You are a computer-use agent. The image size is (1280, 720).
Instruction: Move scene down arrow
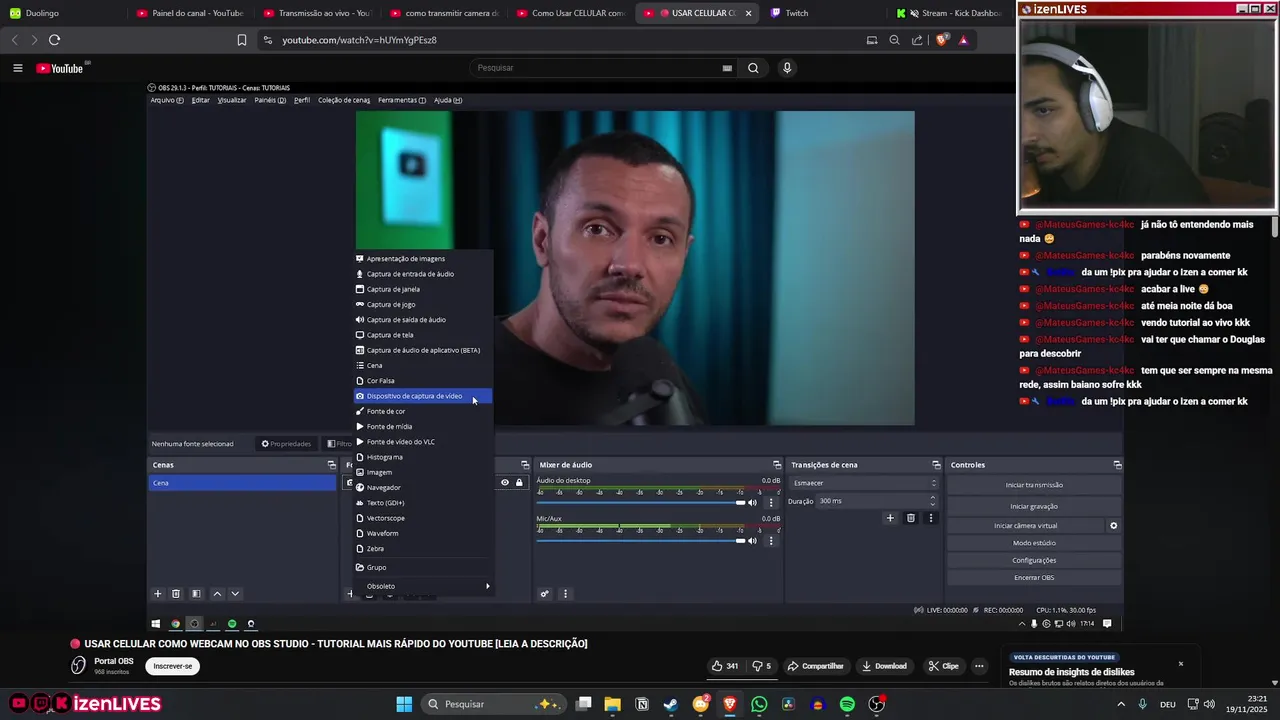pyautogui.click(x=236, y=594)
